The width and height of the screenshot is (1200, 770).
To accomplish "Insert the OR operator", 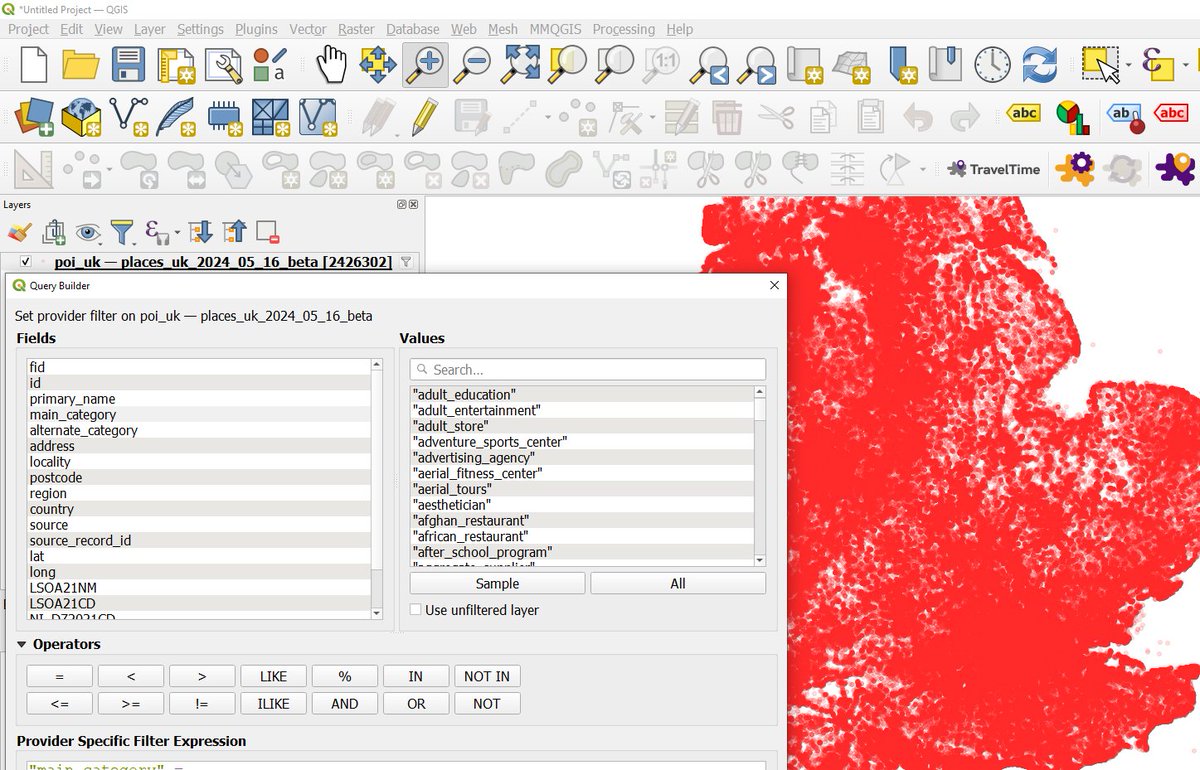I will (416, 703).
